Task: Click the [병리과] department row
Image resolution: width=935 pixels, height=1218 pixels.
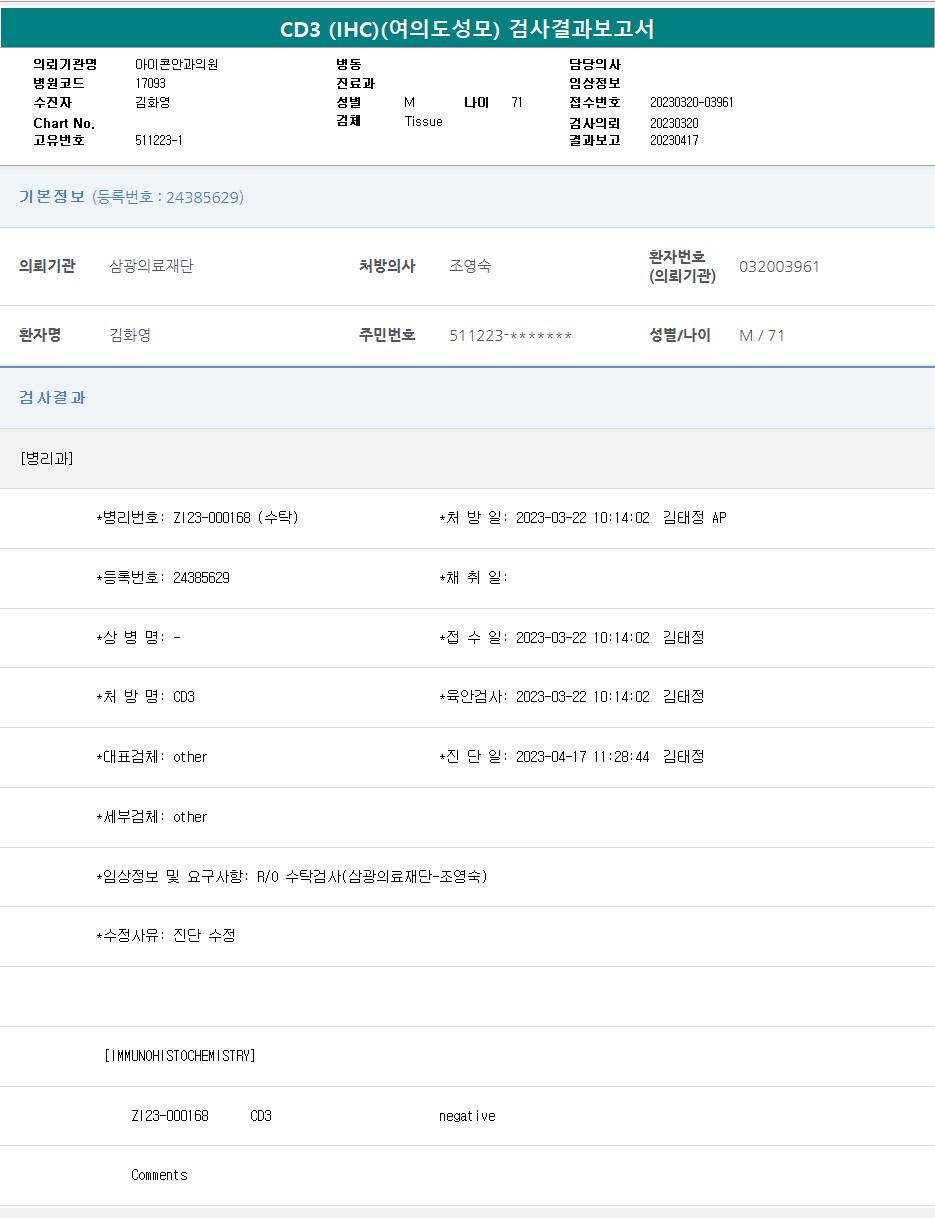Action: pos(46,459)
